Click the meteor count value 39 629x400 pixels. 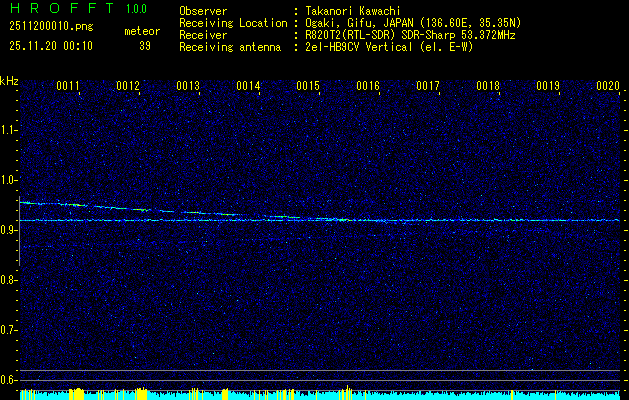tap(144, 46)
